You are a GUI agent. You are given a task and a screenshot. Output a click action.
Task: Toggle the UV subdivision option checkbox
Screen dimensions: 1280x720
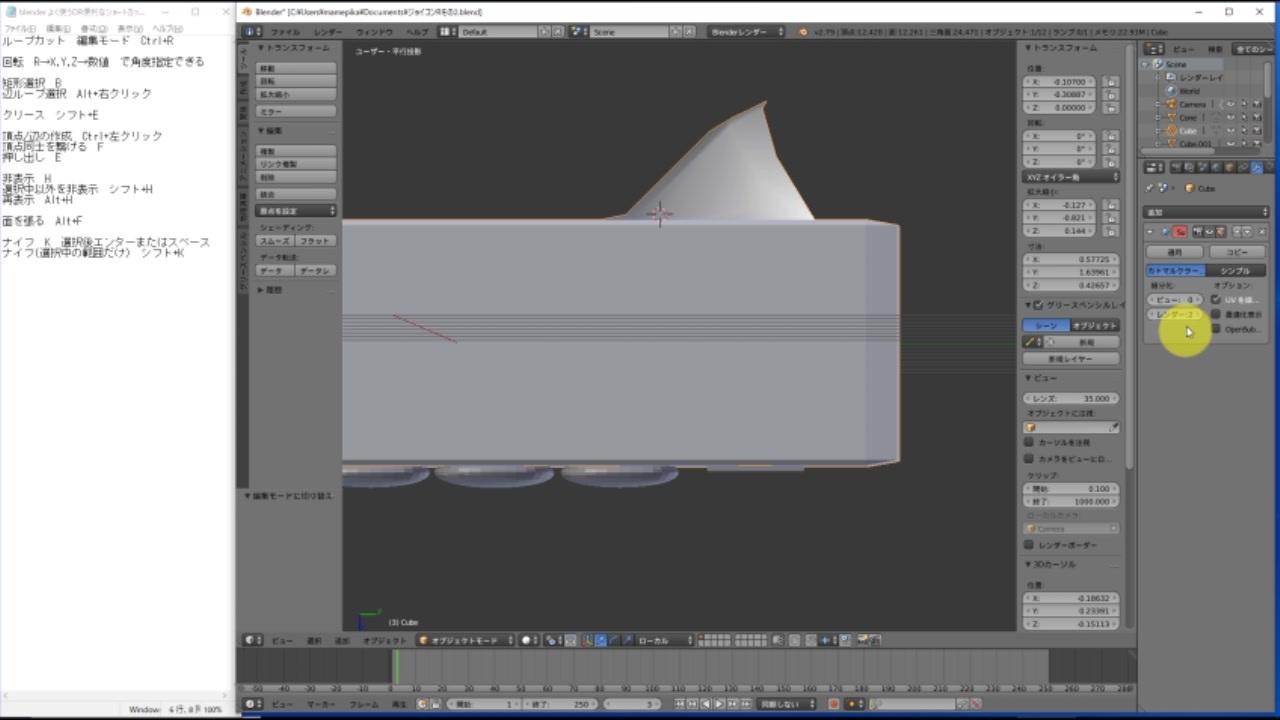point(1216,299)
